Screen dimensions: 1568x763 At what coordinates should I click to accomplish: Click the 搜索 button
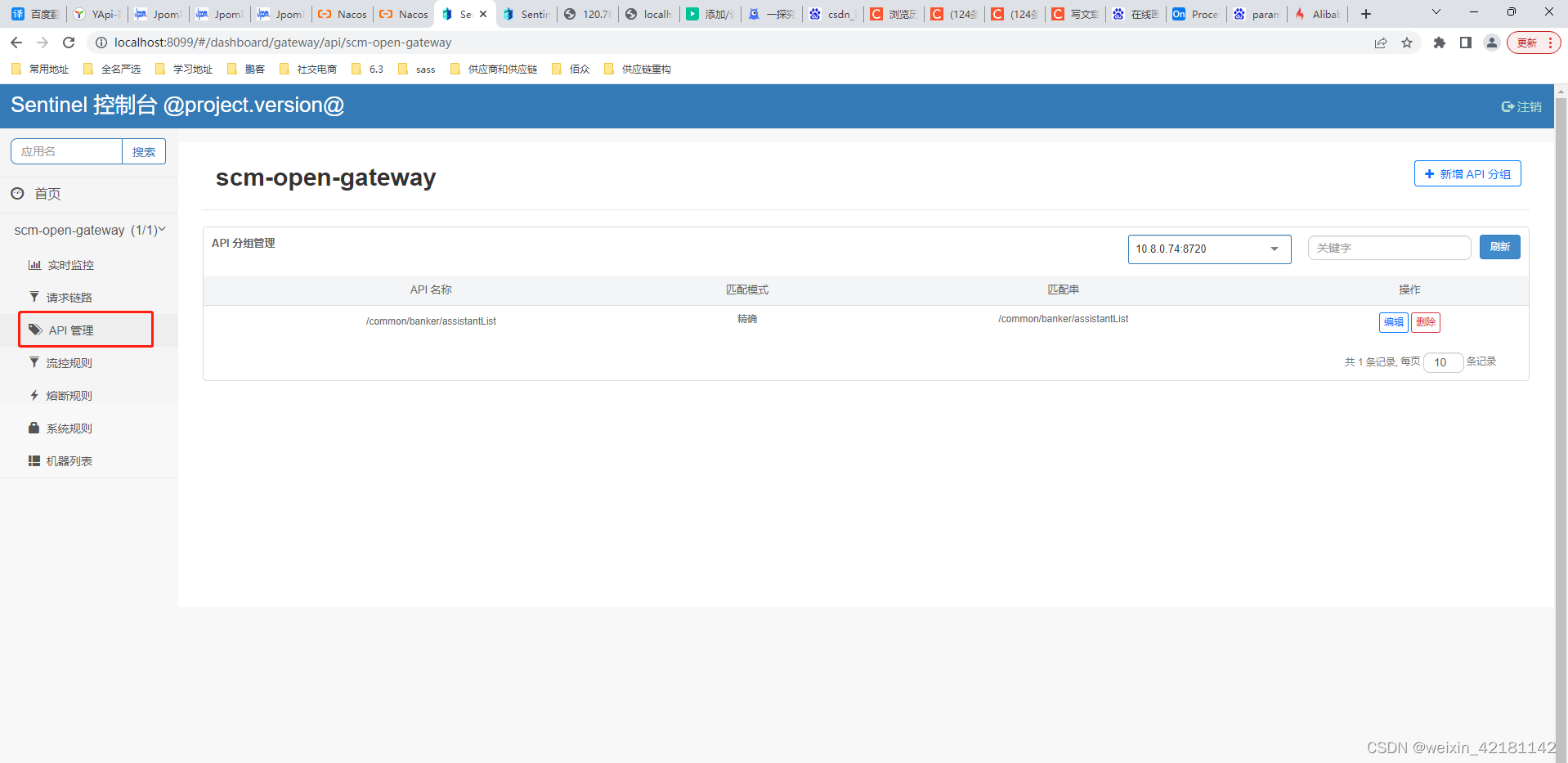coord(144,151)
